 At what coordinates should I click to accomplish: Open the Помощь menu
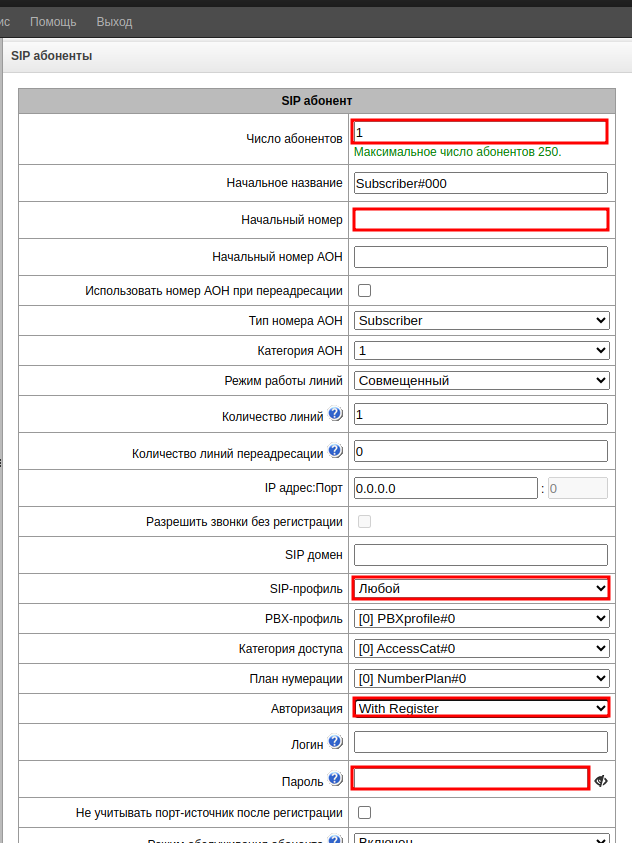[x=53, y=21]
